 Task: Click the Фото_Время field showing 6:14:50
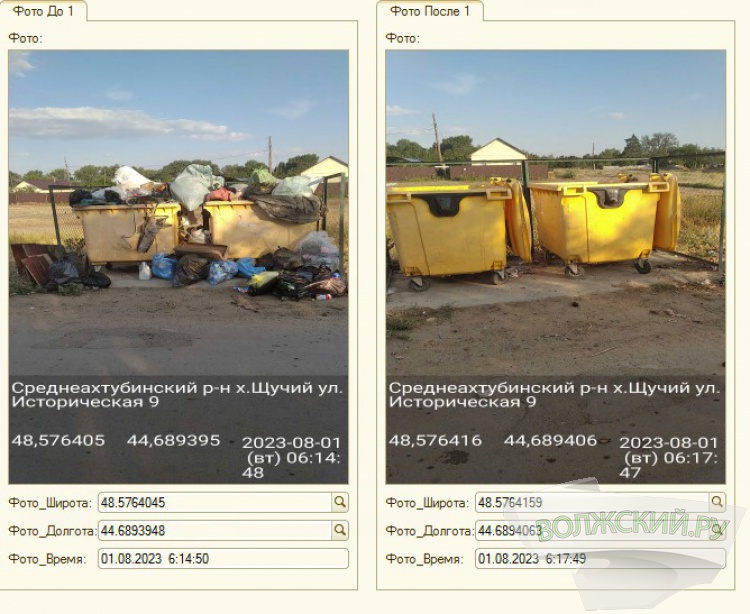click(x=223, y=559)
